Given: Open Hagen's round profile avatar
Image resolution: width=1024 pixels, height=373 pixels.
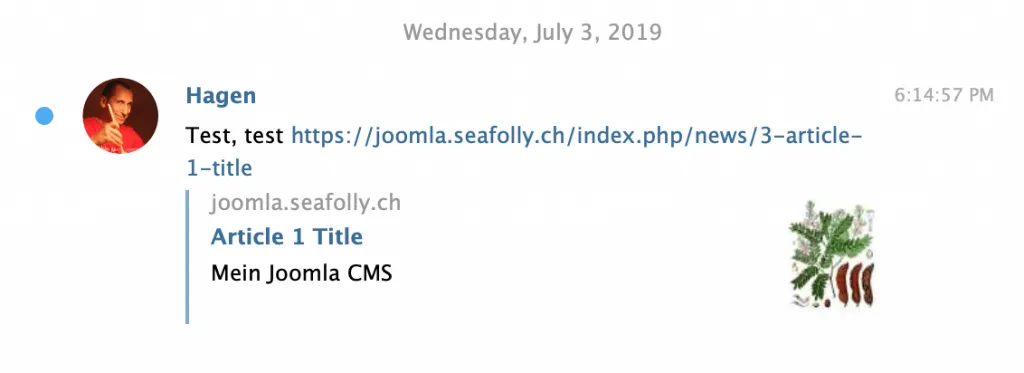Looking at the screenshot, I should click(120, 116).
